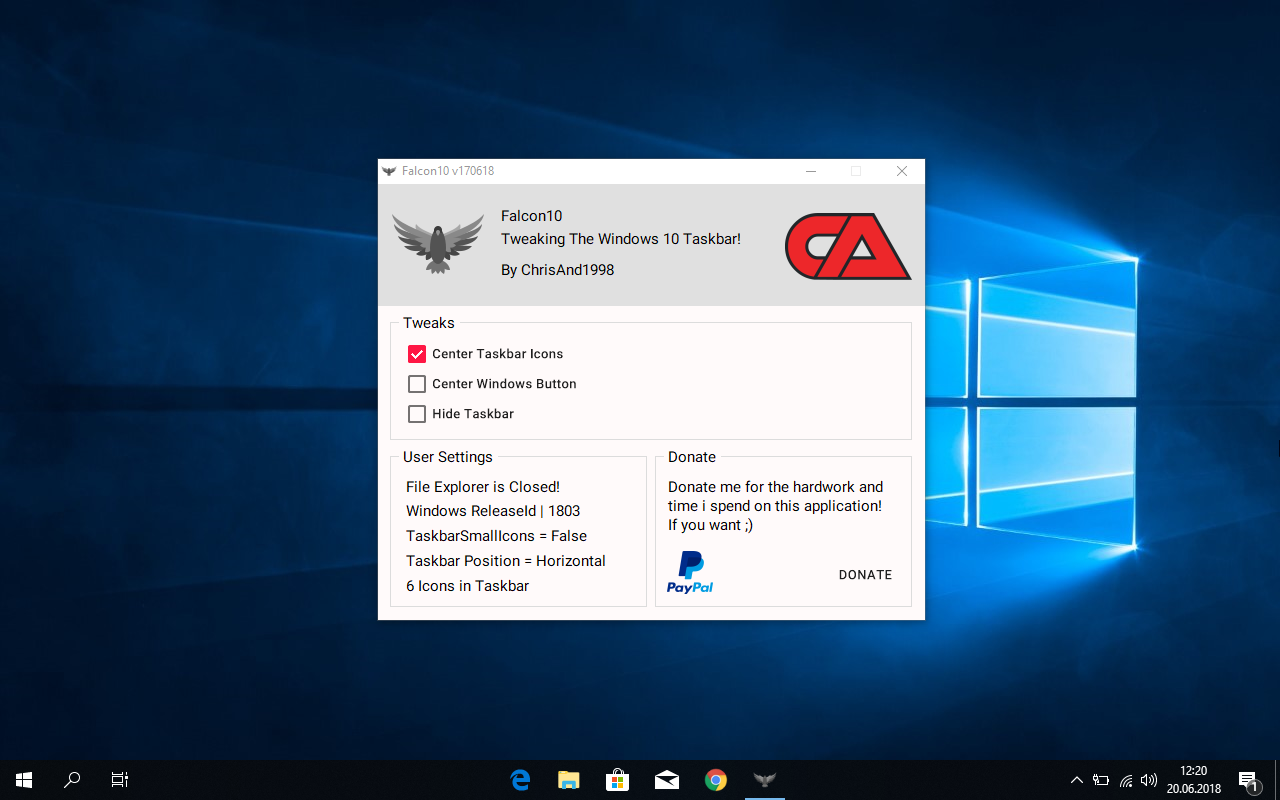The height and width of the screenshot is (800, 1280).
Task: Click 'Tweaking The Windows 10 Taskbar!' text
Action: click(x=621, y=239)
